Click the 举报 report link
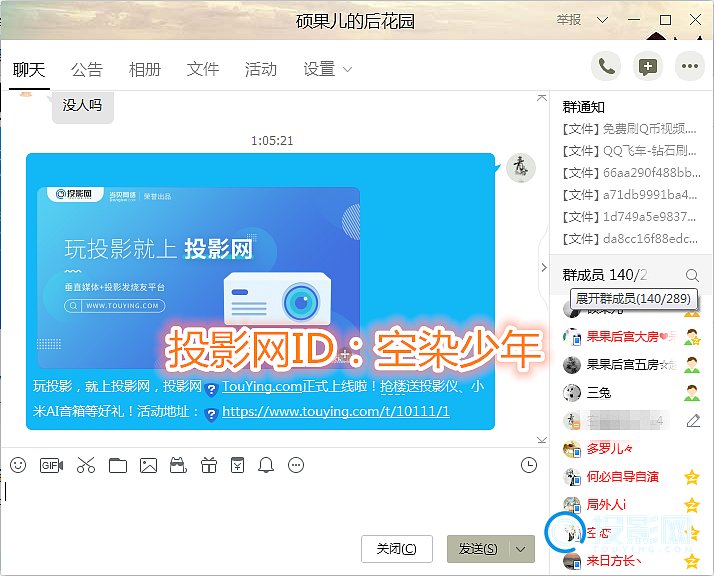This screenshot has width=714, height=576. 569,20
